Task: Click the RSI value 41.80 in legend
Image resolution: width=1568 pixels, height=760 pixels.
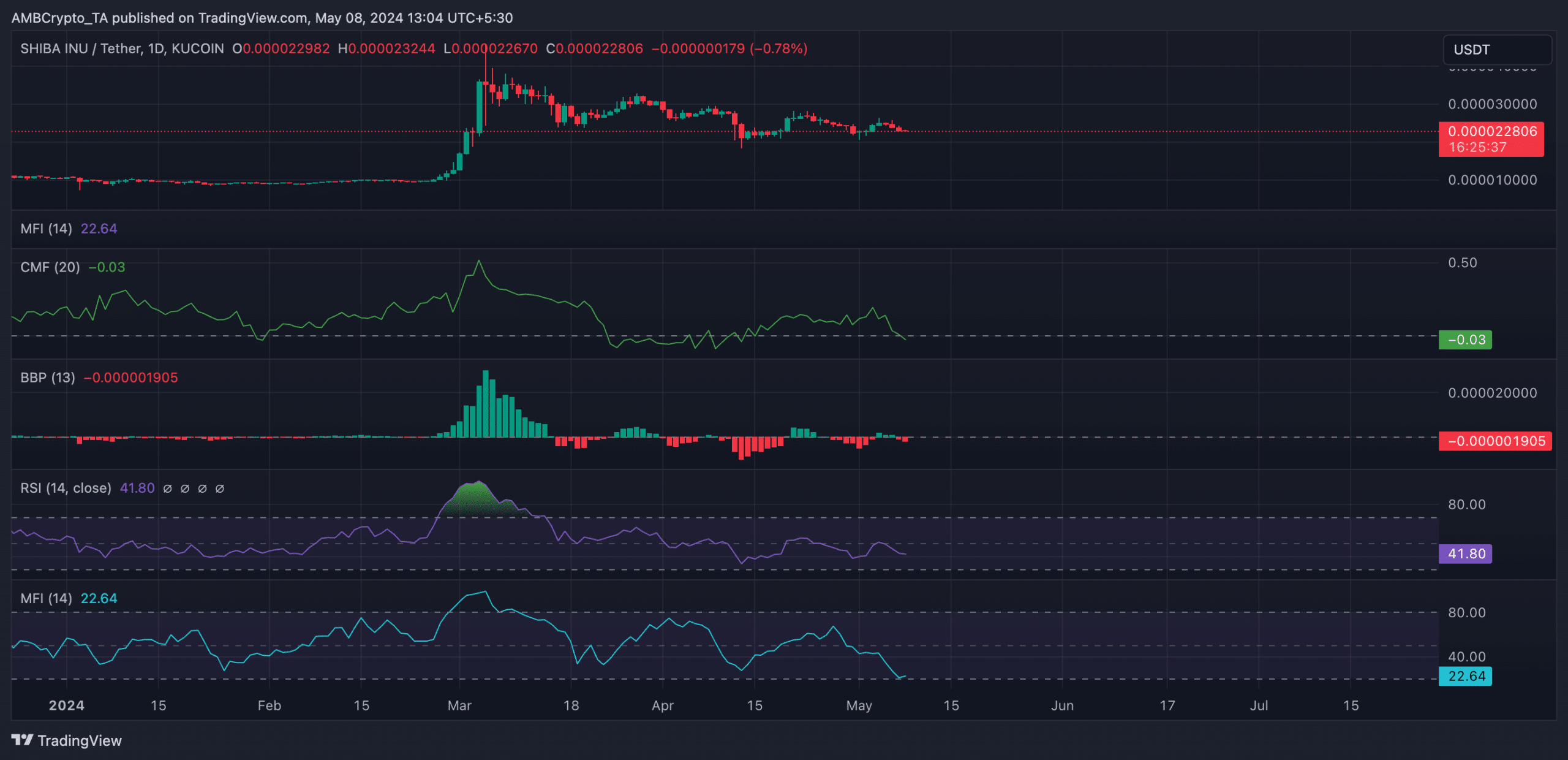Action: click(137, 488)
